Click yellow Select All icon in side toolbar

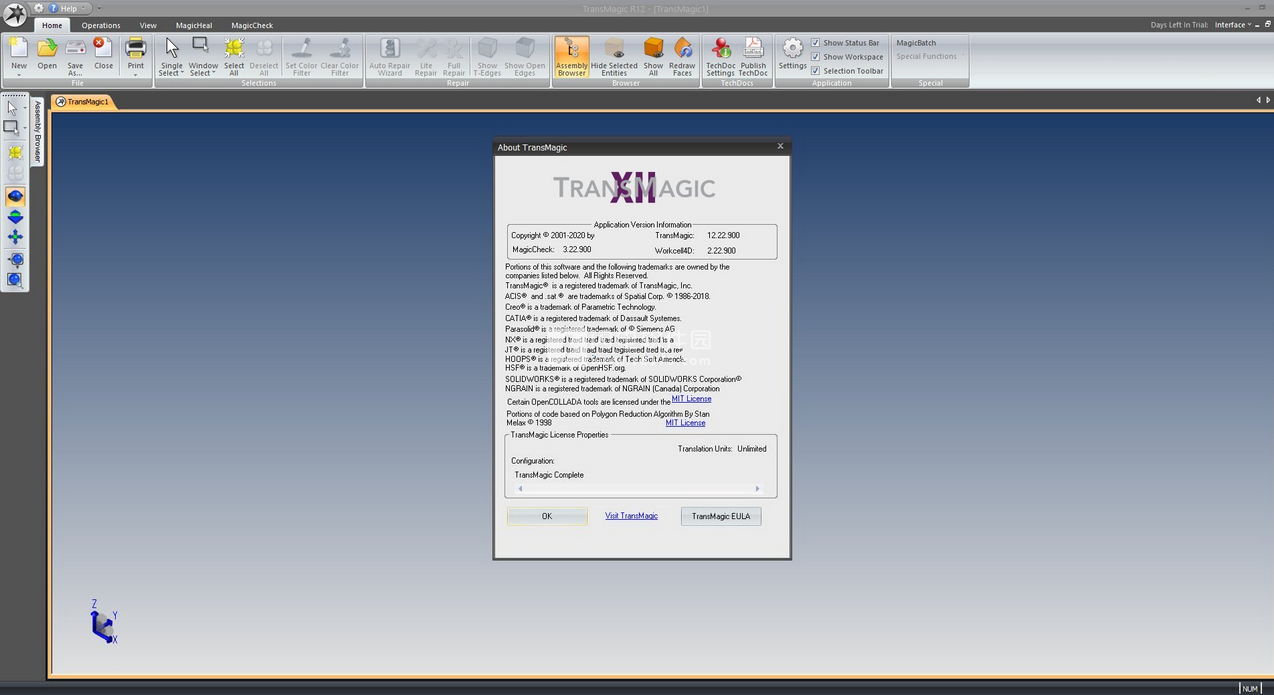[15, 152]
